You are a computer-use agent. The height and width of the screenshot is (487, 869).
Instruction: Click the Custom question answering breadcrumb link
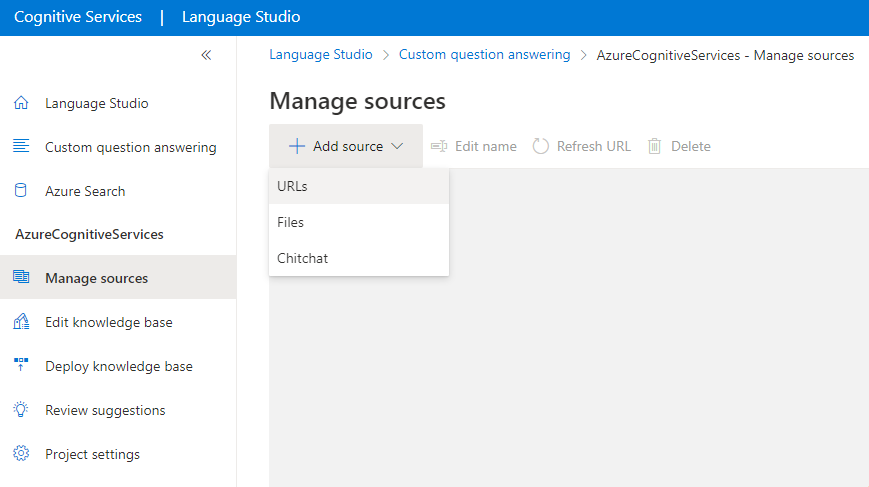[x=484, y=54]
